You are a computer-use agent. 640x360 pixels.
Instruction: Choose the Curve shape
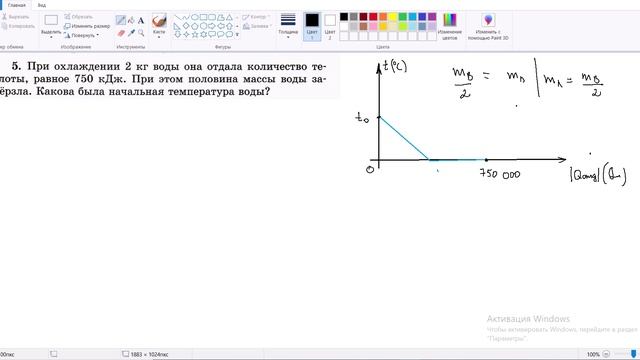tap(186, 18)
